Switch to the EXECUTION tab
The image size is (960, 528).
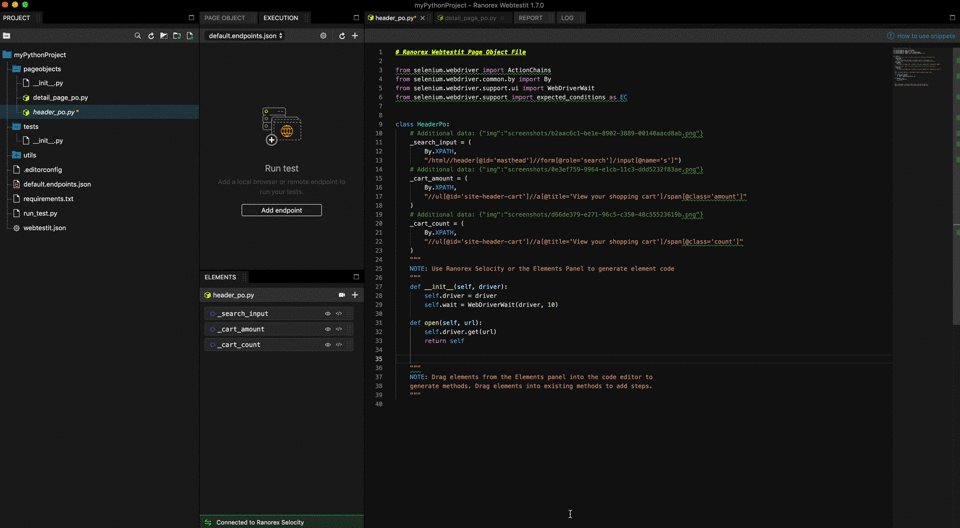[x=280, y=18]
